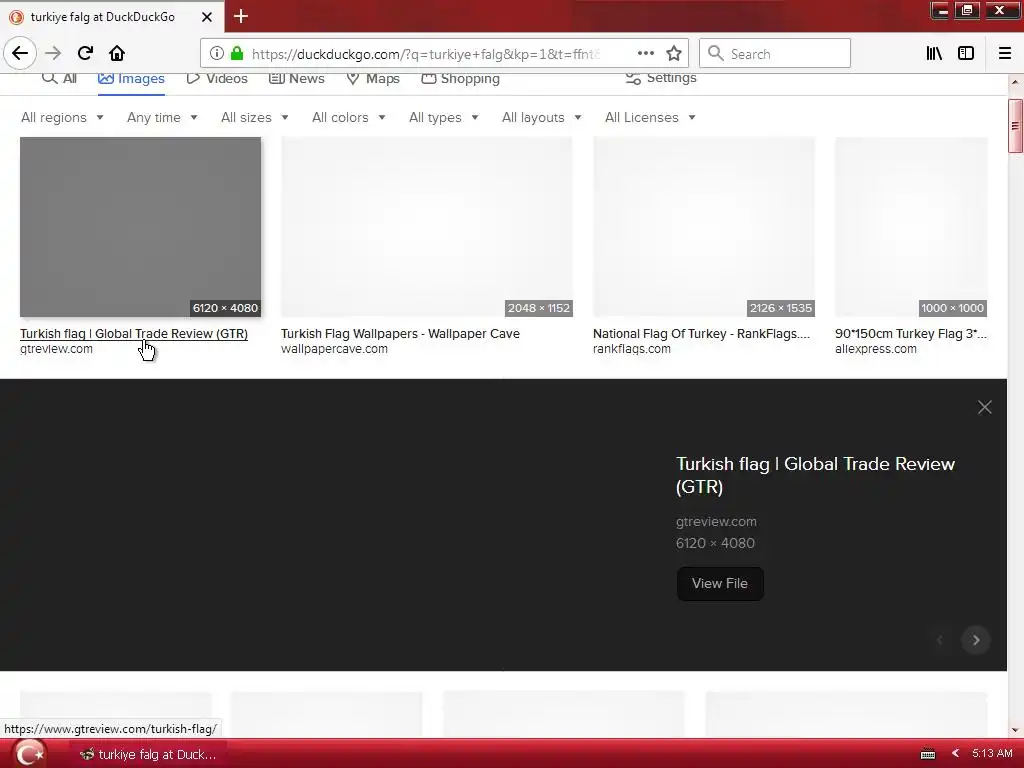
Task: Click the forward navigation arrow
Action: [x=53, y=53]
